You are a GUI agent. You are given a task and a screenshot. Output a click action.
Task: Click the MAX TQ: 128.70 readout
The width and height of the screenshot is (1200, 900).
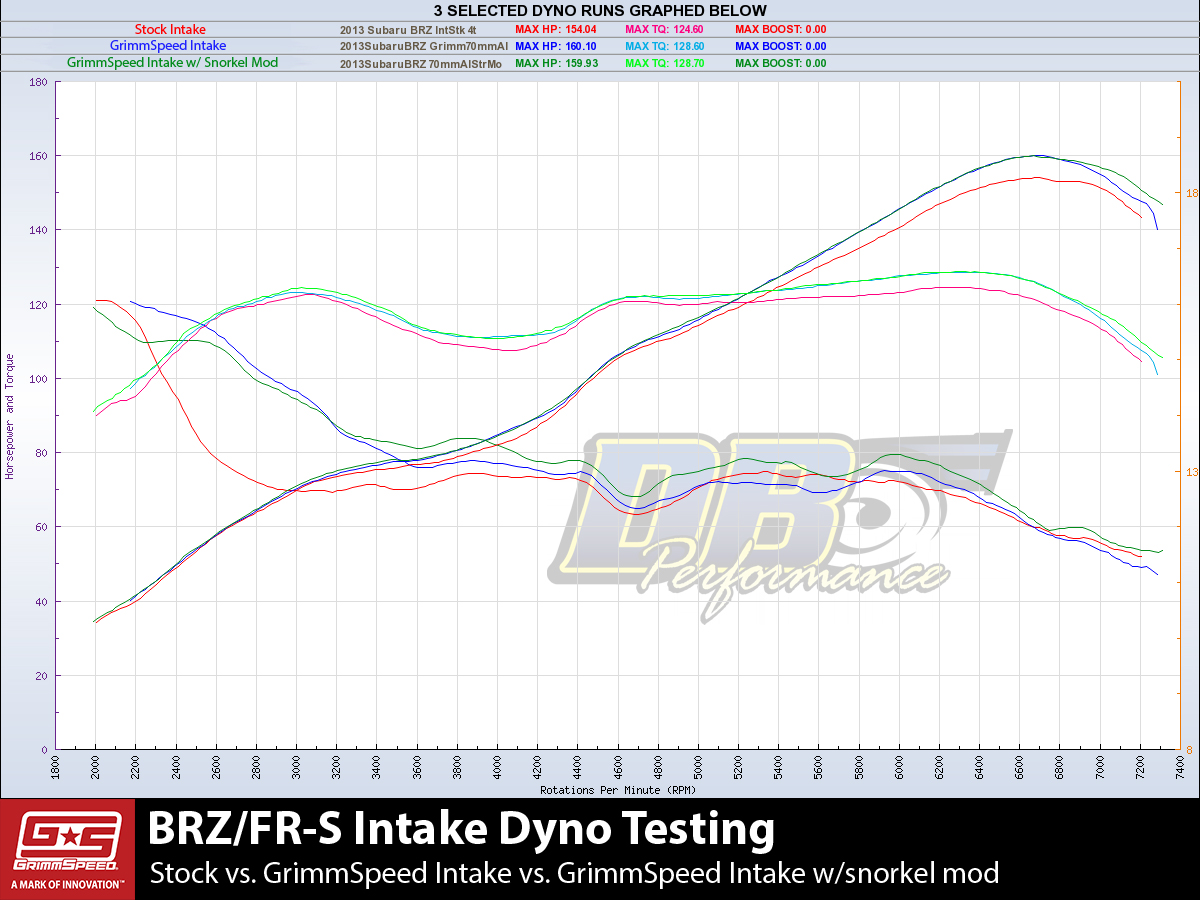(663, 63)
